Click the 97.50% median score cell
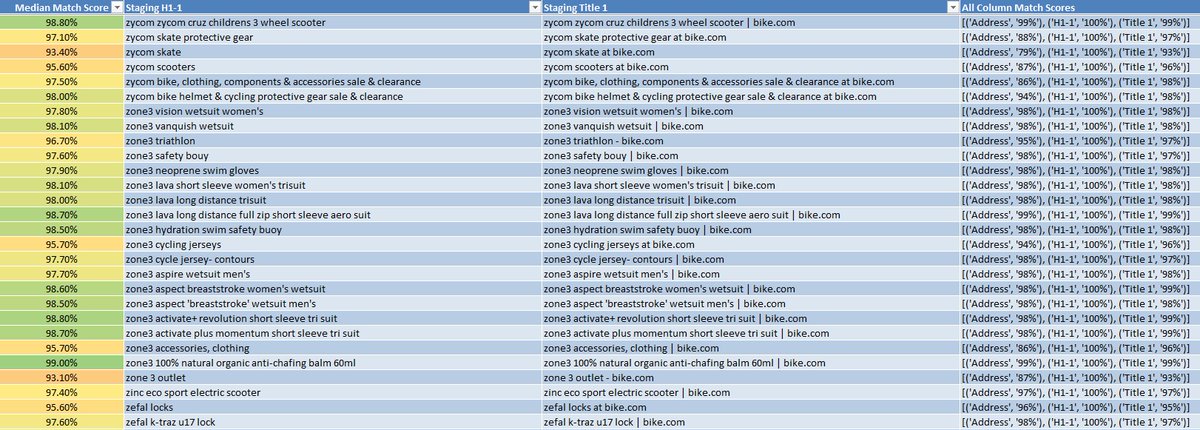This screenshot has height=430, width=1200. pos(62,82)
